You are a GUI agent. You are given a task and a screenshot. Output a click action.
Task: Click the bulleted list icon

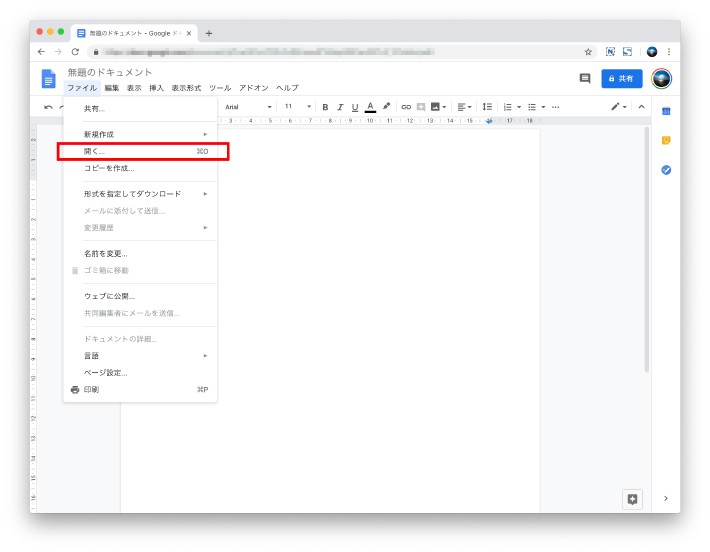tap(532, 107)
